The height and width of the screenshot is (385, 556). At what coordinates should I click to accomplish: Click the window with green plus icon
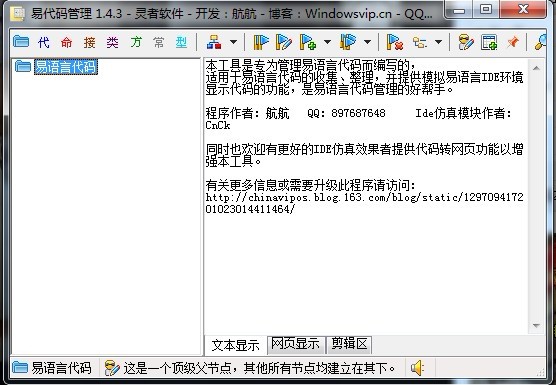(x=489, y=42)
